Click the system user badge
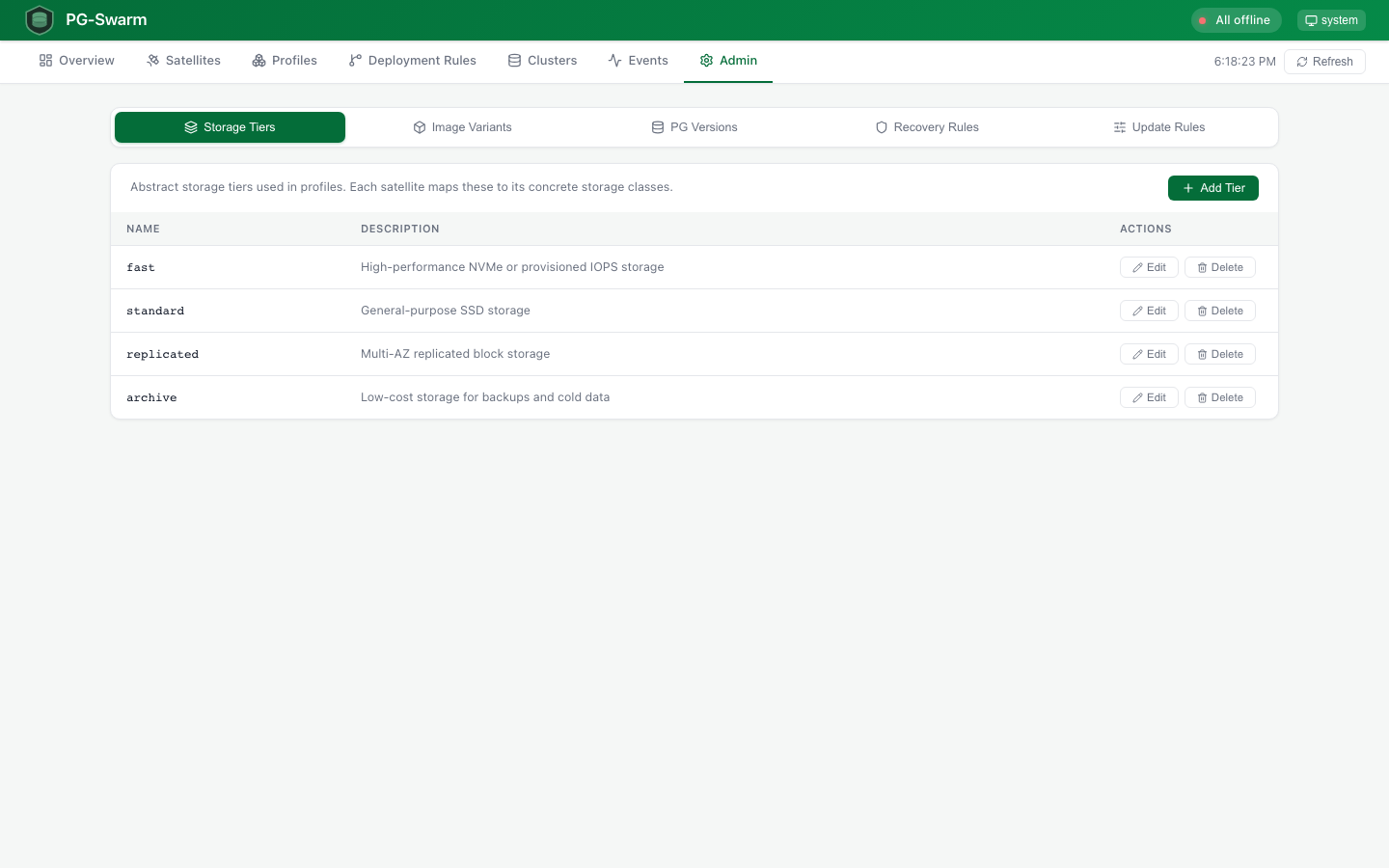Image resolution: width=1389 pixels, height=868 pixels. (1331, 20)
